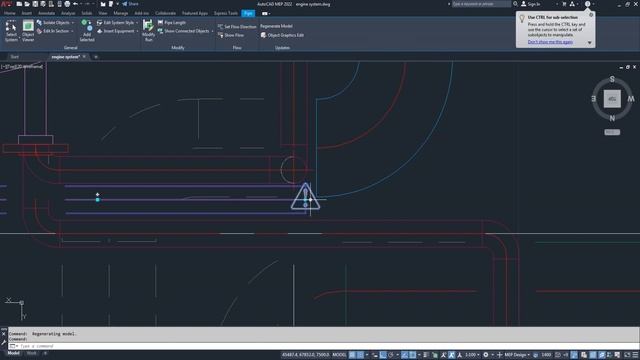The height and width of the screenshot is (360, 640).
Task: Open the Edit System Style dropdown arrow
Action: 137,23
